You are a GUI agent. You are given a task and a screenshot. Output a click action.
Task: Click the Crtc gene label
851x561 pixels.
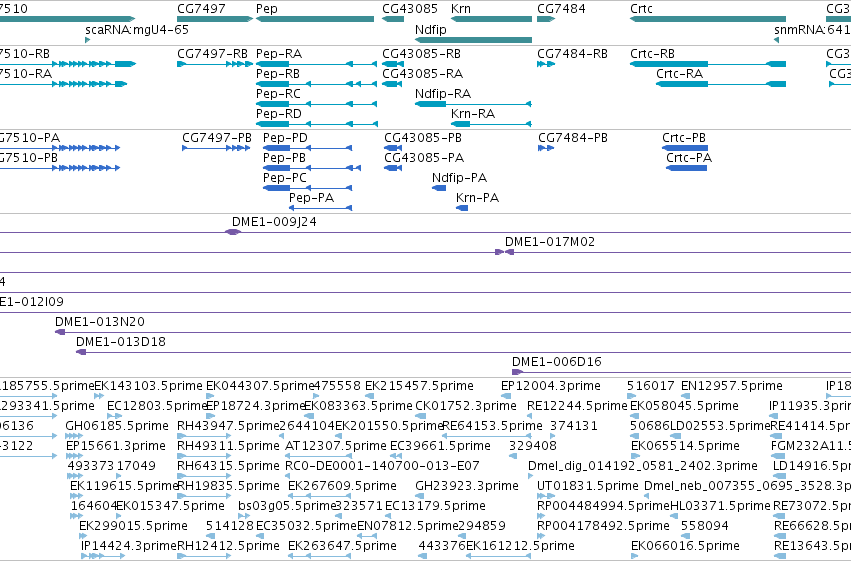point(641,9)
